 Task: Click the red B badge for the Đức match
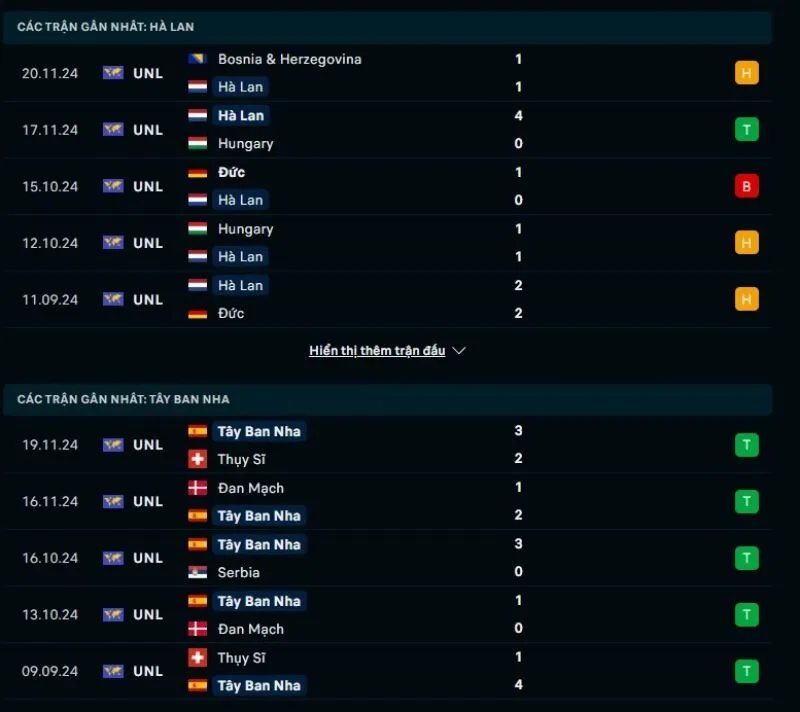click(746, 186)
